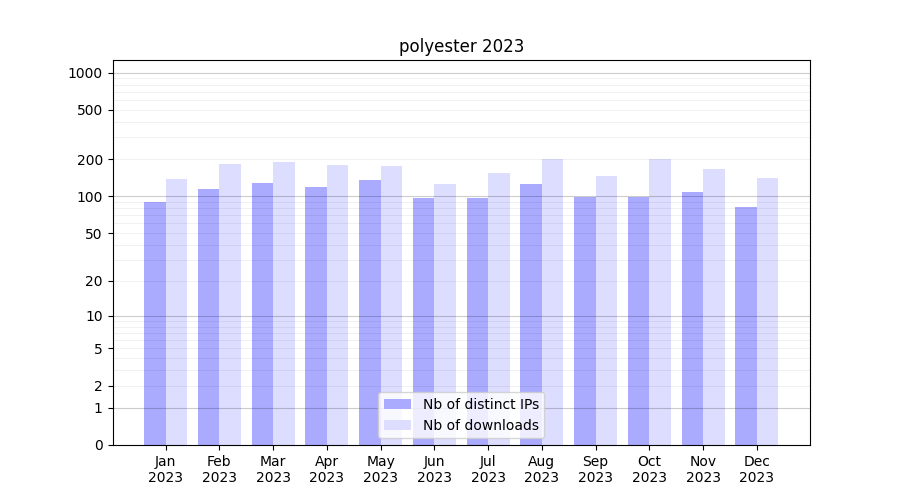Click the 'polyester 2023' chart title
The image size is (900, 500).
tap(461, 46)
